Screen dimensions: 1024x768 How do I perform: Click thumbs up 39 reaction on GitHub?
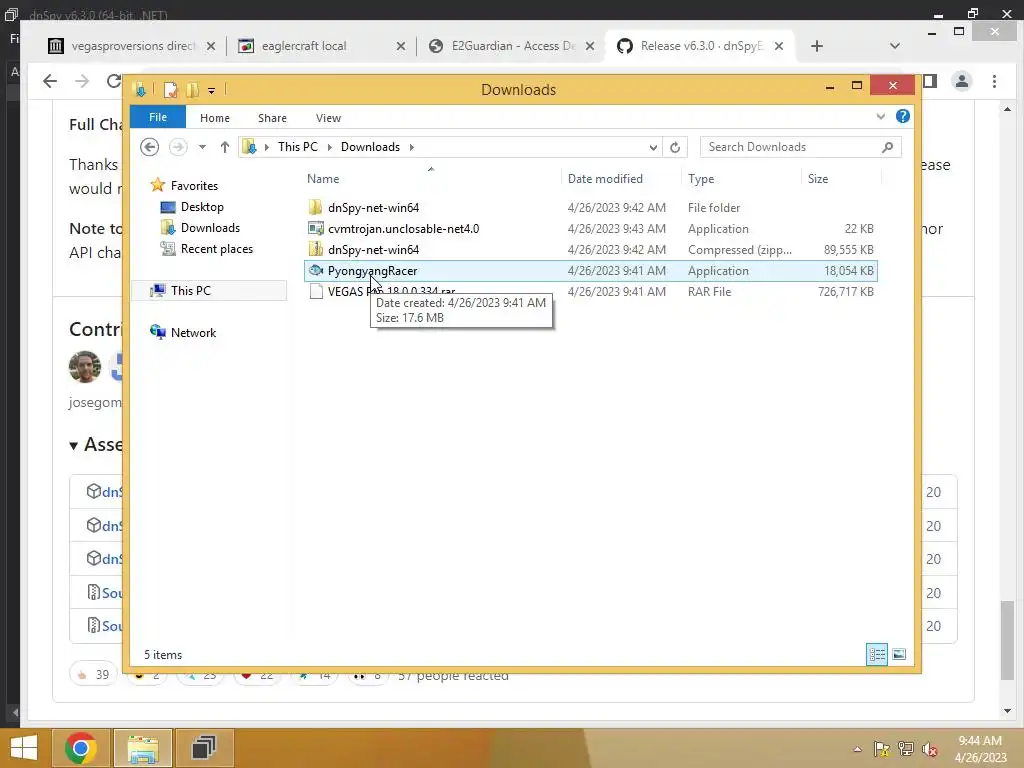click(x=93, y=675)
